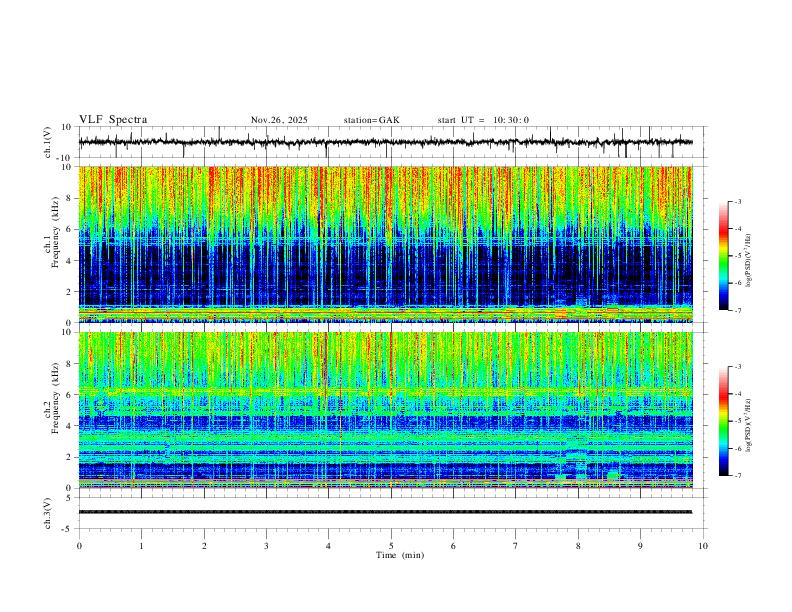
Task: Click the "station=GAK" label
Action: (x=372, y=120)
